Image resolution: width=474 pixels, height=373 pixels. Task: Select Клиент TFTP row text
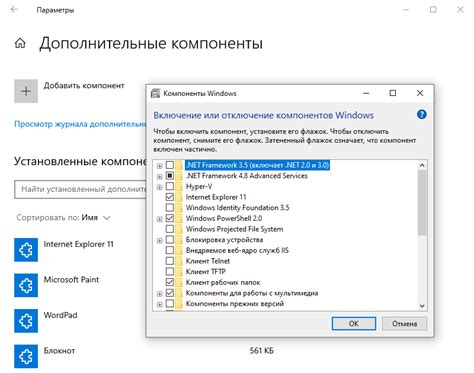(x=206, y=272)
